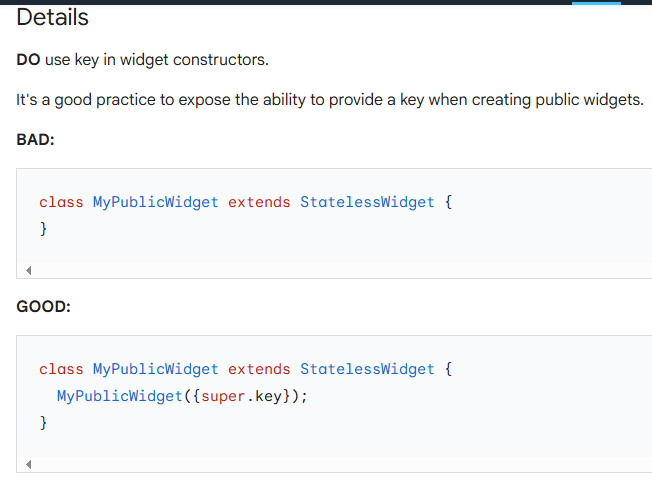Screen dimensions: 652x486
Task: Click the GOOD: label
Action: (43, 306)
